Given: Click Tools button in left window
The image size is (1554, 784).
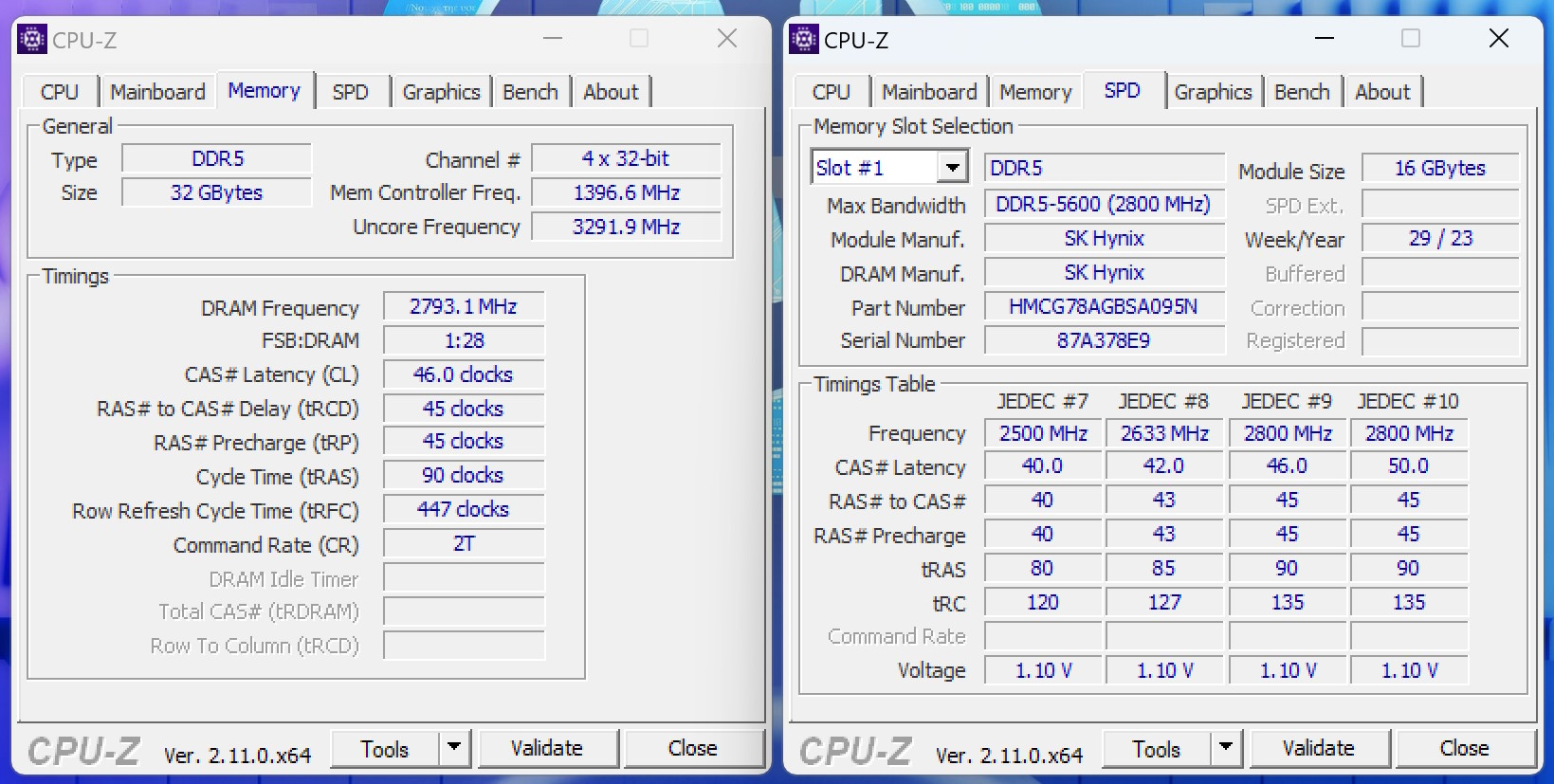Looking at the screenshot, I should coord(385,749).
